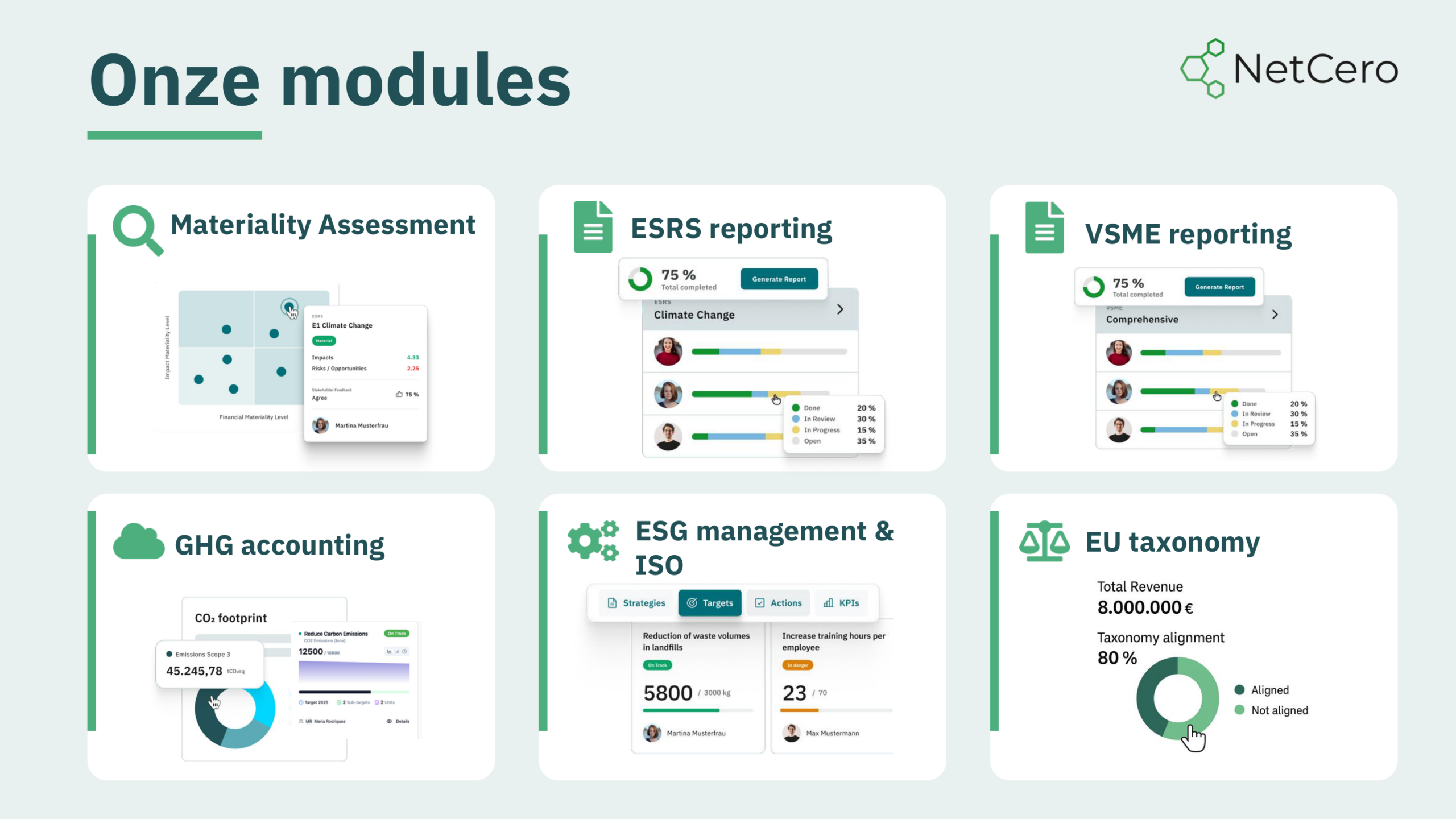This screenshot has height=819, width=1456.
Task: Click the VSME reporting document icon
Action: [1044, 227]
